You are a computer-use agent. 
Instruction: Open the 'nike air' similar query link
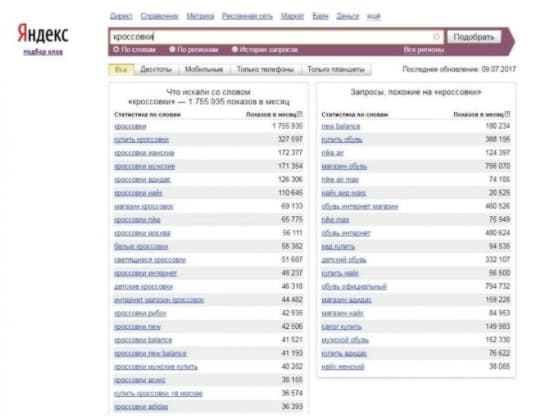pyautogui.click(x=333, y=153)
